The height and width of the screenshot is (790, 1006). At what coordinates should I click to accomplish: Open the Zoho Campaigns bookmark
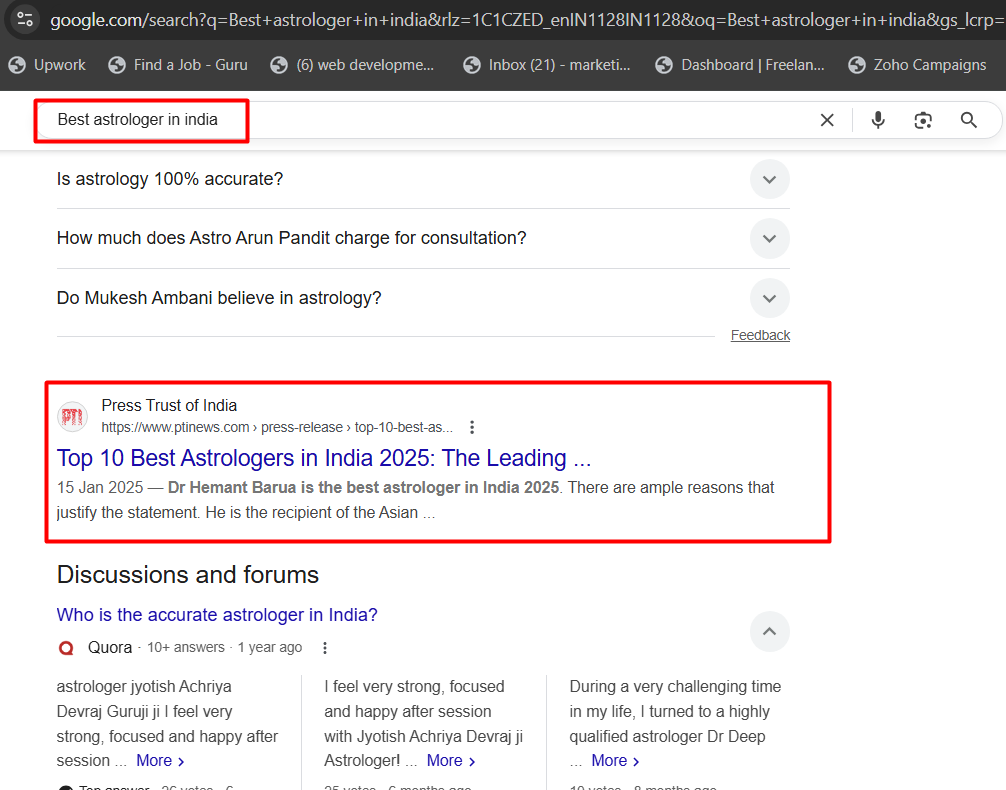tap(917, 65)
